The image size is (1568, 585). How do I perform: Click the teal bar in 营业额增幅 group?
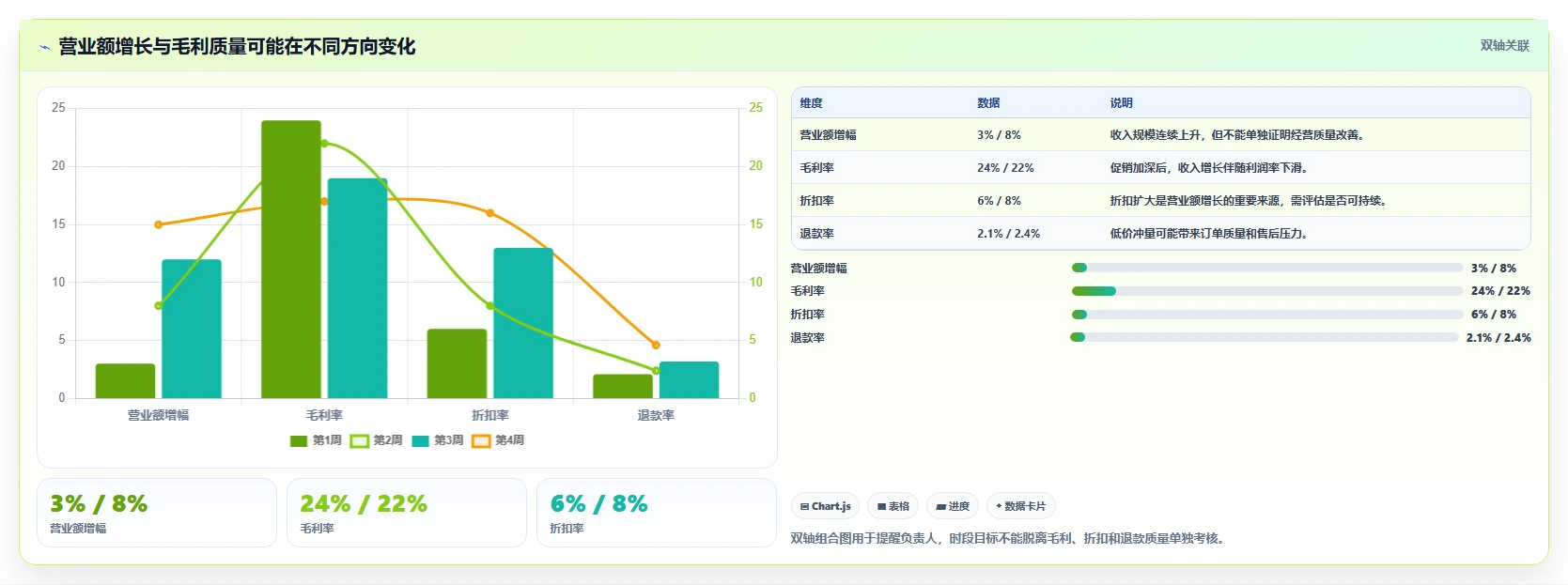coord(192,329)
